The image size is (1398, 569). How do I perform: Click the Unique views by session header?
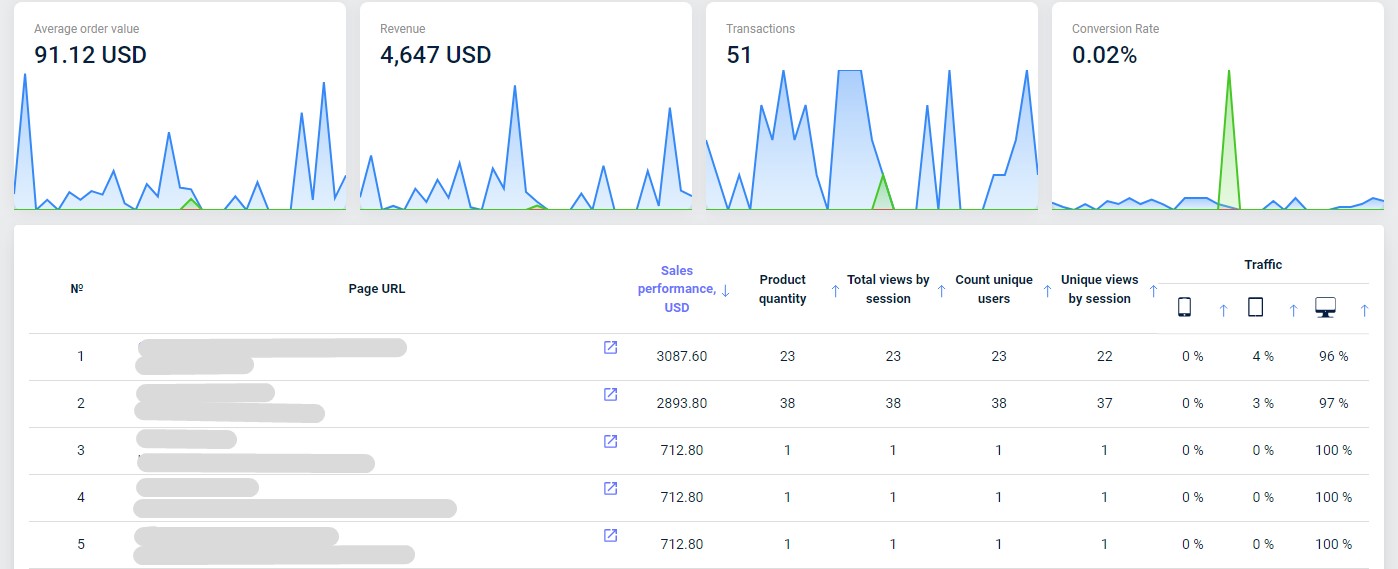pos(1099,289)
